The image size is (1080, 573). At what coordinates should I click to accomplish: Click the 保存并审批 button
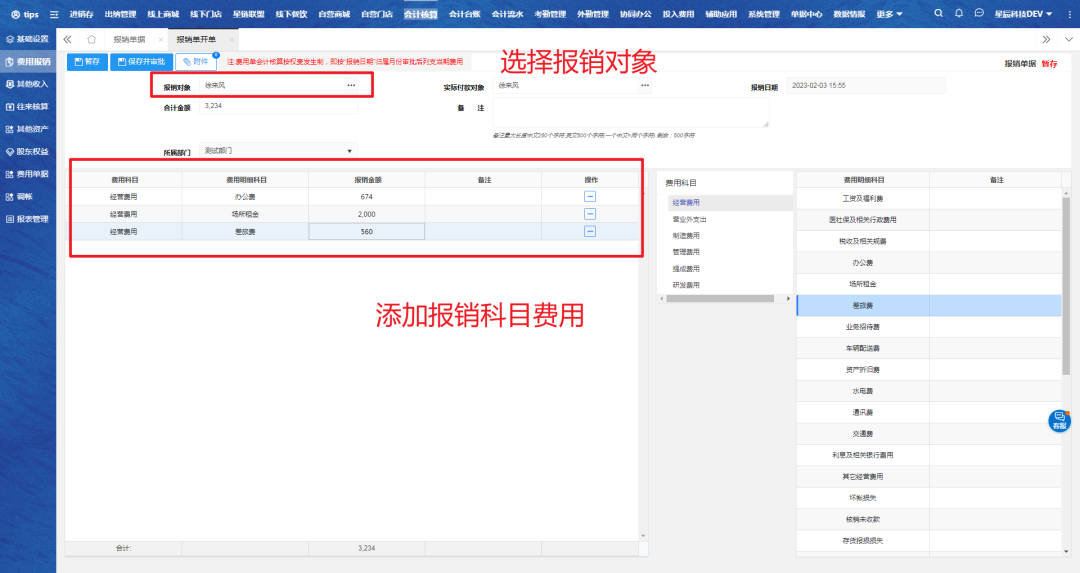pos(141,62)
